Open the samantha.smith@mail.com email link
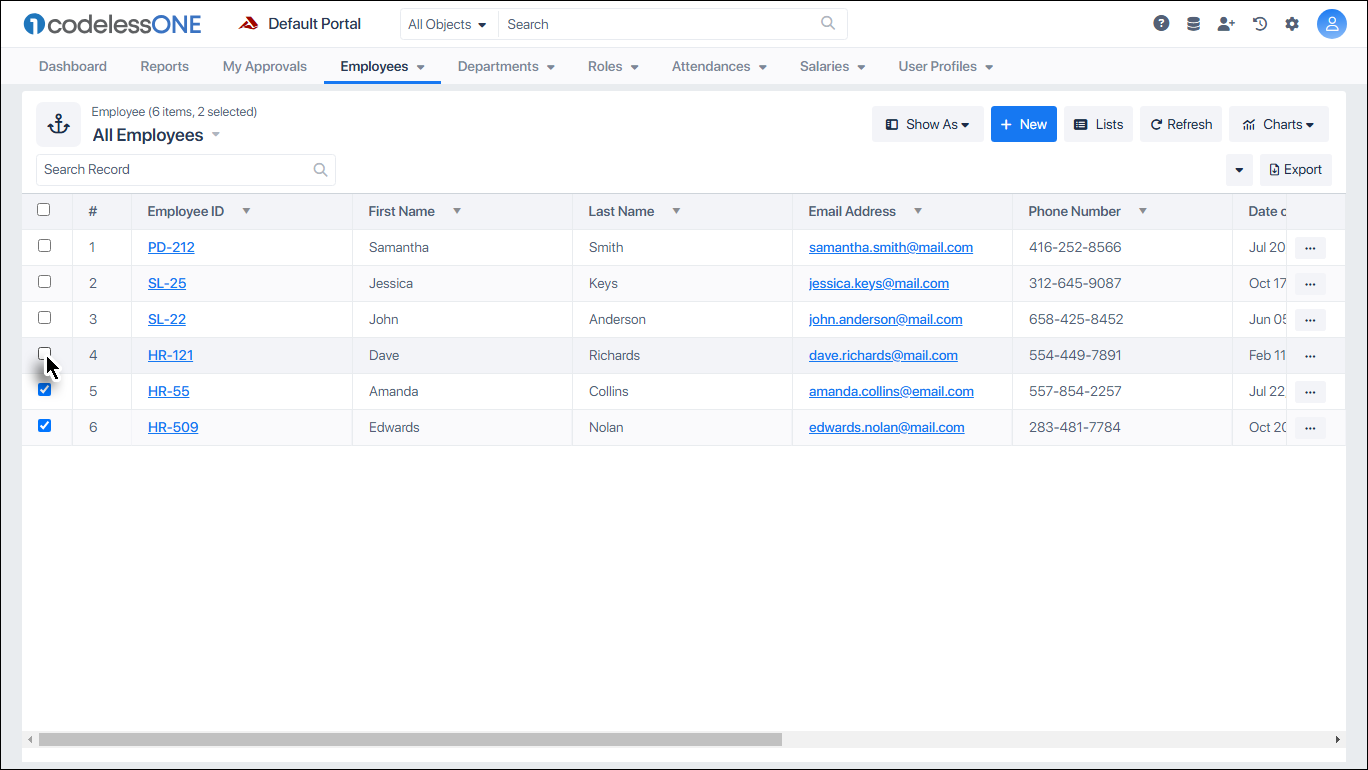1368x770 pixels. click(890, 247)
